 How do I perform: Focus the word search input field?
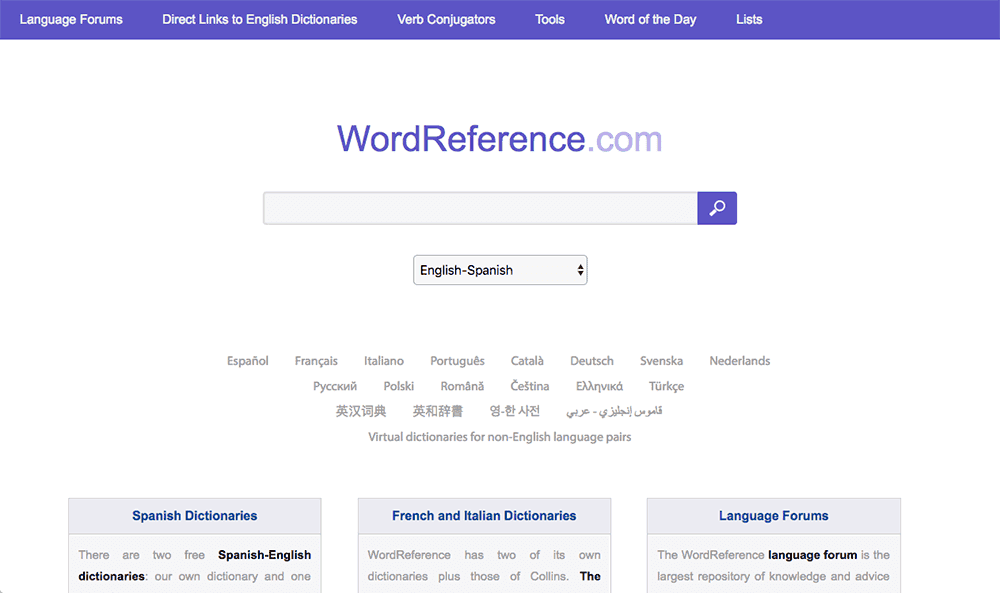pos(480,208)
